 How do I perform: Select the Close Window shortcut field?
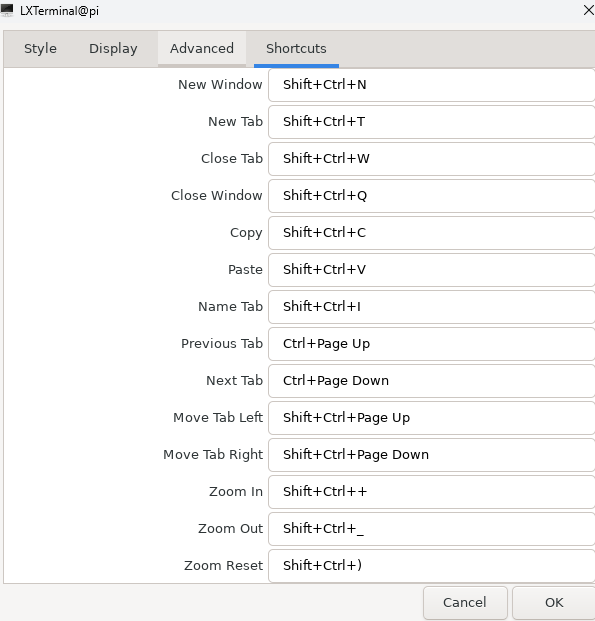(431, 196)
